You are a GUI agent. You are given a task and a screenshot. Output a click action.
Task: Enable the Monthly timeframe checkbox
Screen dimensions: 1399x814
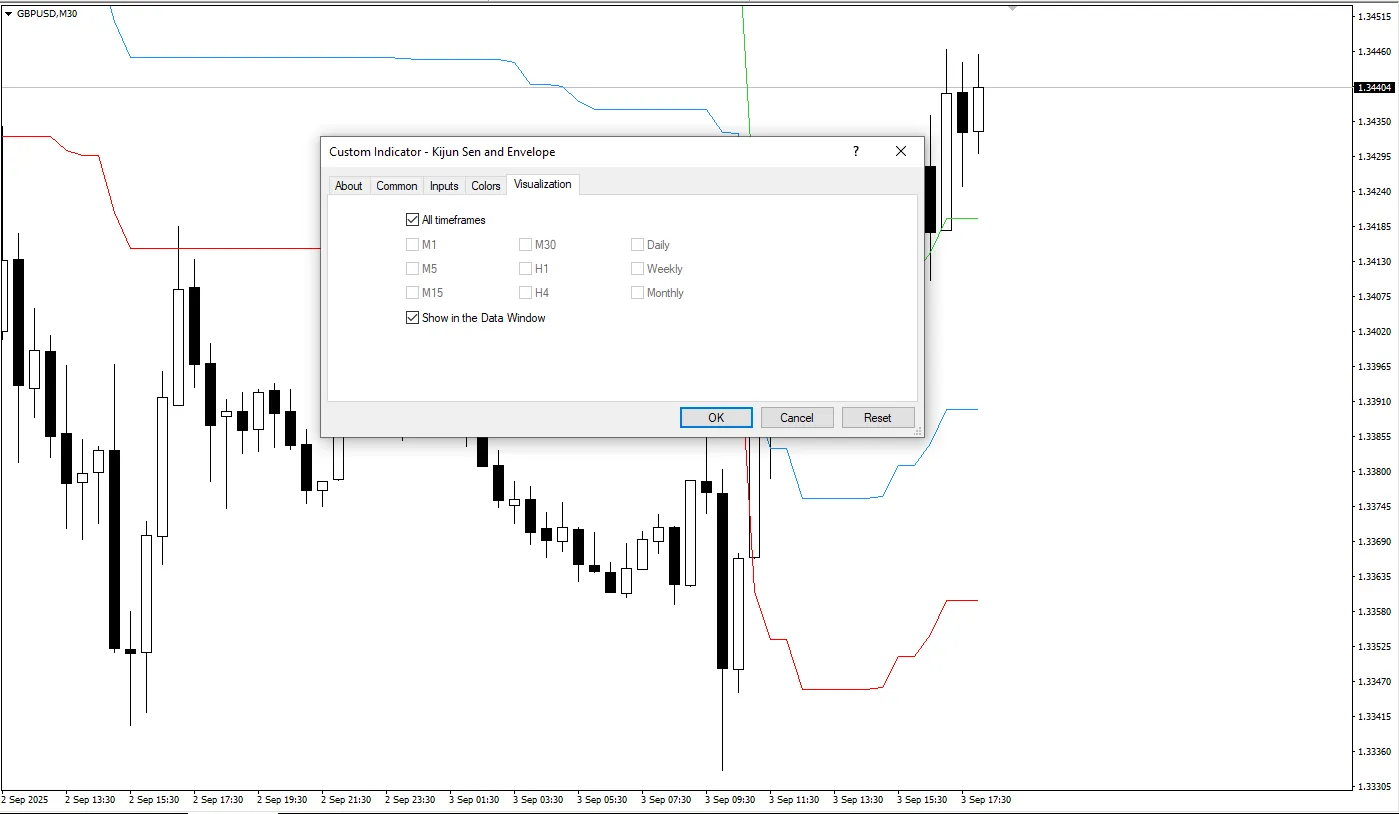(638, 293)
